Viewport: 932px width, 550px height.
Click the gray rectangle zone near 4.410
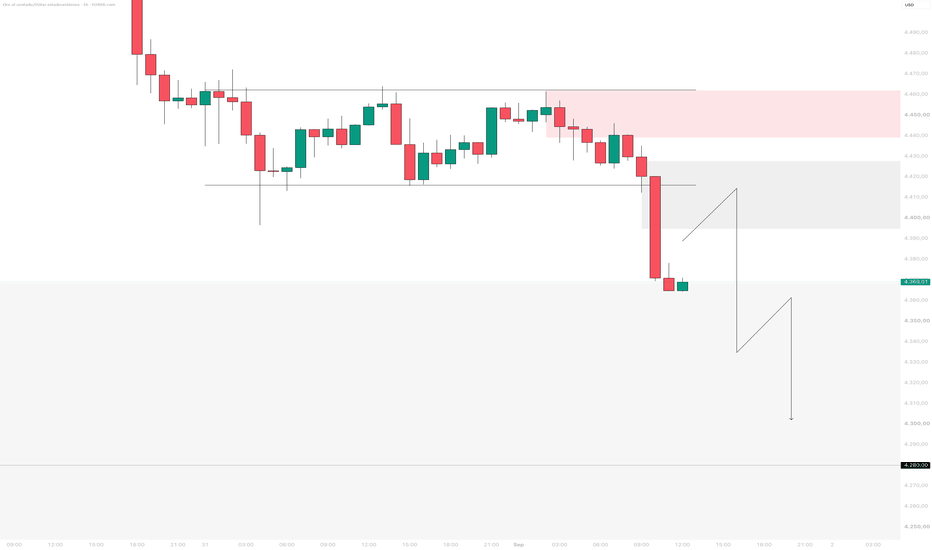(x=771, y=195)
